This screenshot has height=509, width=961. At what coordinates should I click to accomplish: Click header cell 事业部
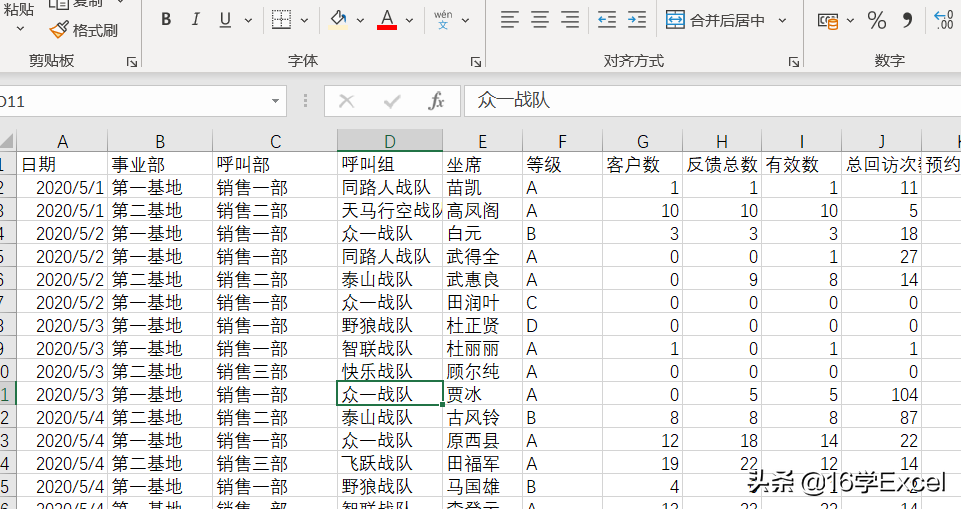click(x=160, y=164)
